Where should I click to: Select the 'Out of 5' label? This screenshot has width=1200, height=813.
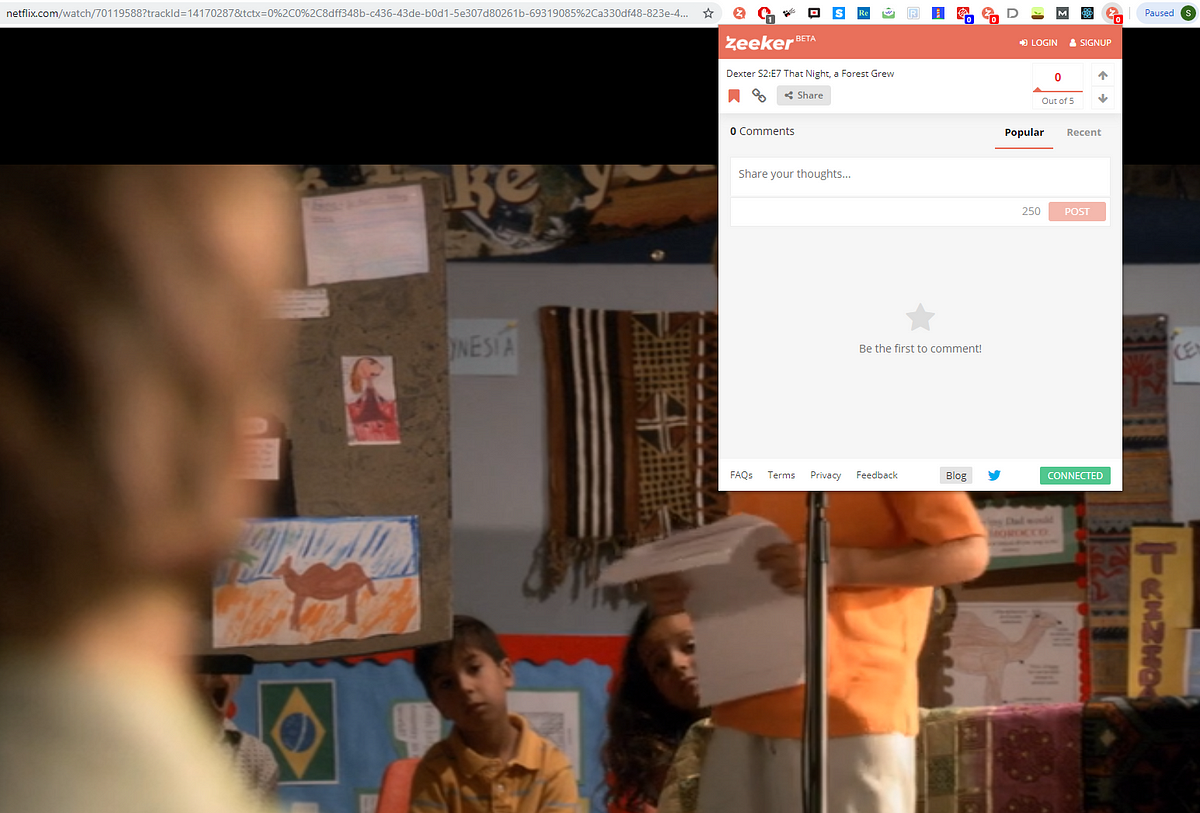click(1058, 101)
